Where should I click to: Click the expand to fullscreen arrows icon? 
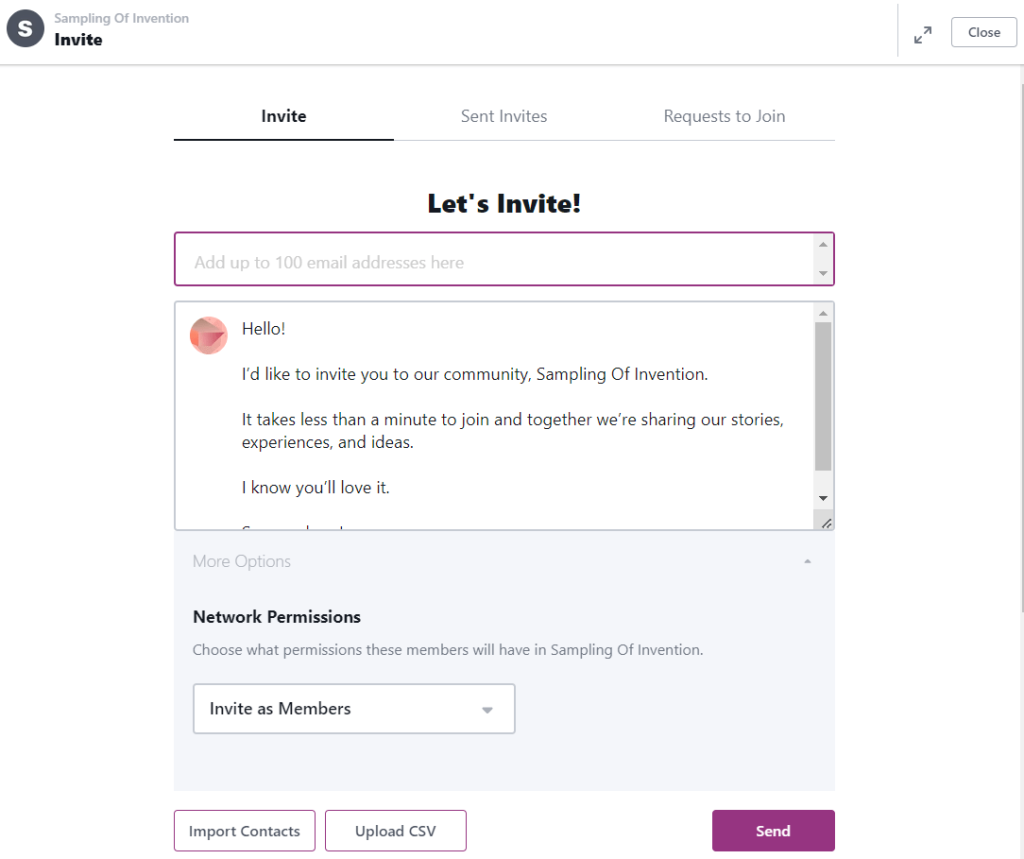[x=923, y=35]
